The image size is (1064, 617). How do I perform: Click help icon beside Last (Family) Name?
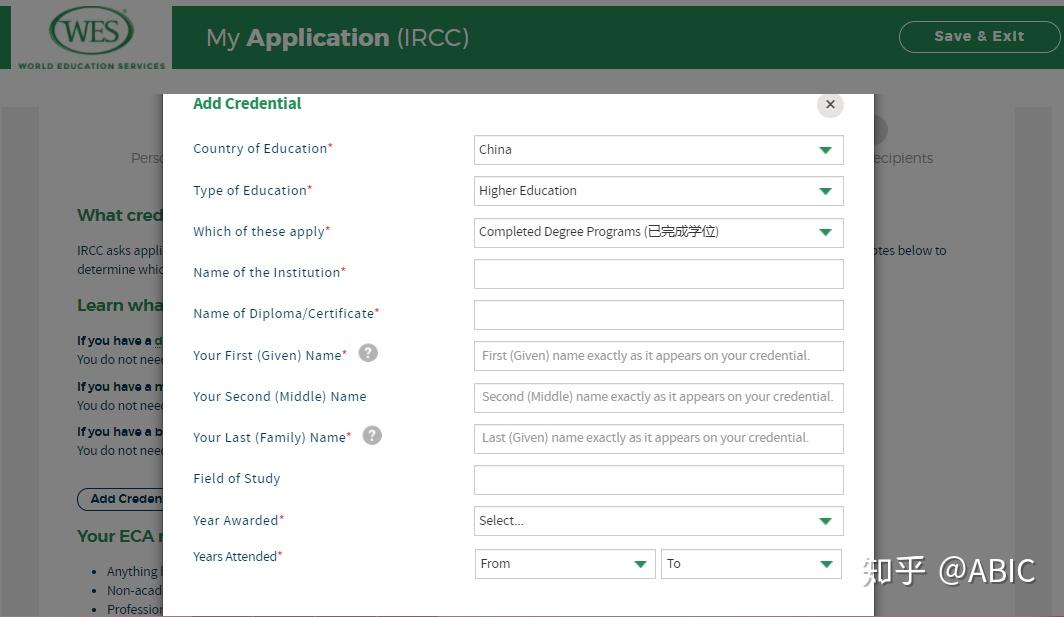point(372,435)
